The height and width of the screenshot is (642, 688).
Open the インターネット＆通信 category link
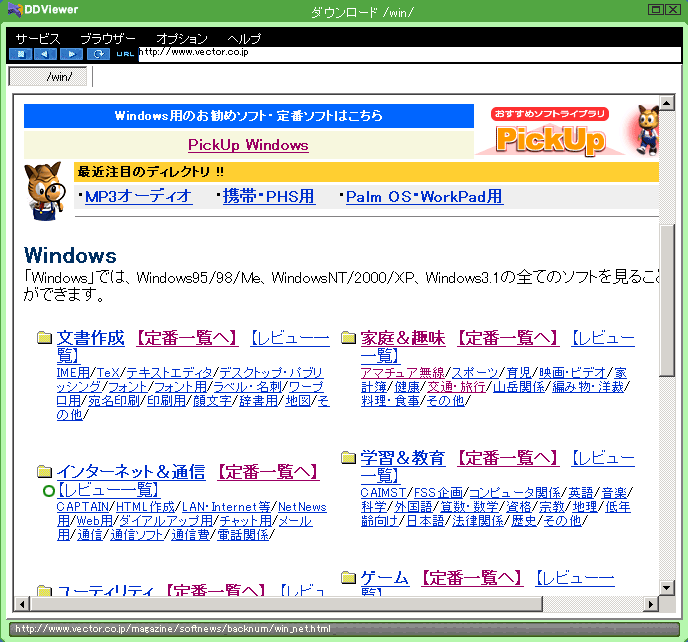click(131, 472)
